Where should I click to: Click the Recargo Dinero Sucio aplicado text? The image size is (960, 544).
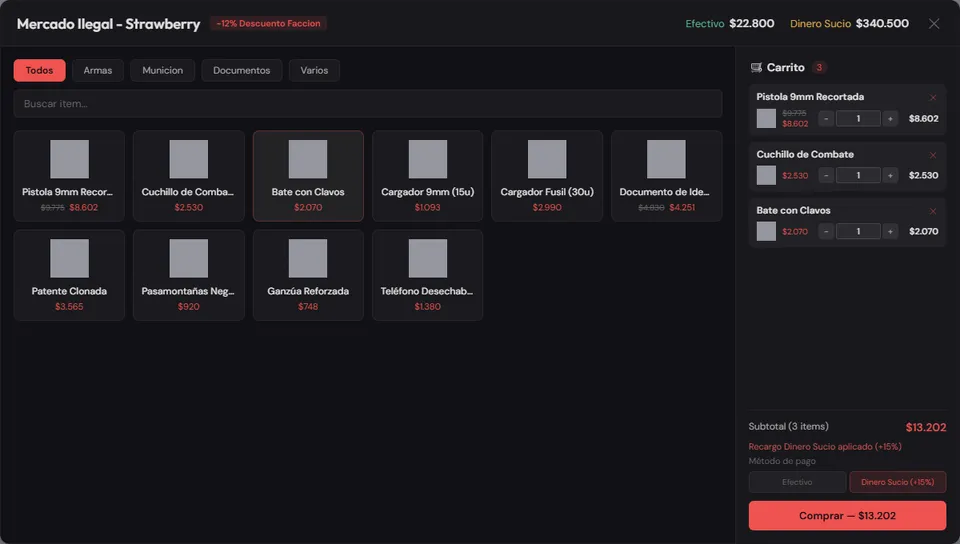pyautogui.click(x=825, y=447)
